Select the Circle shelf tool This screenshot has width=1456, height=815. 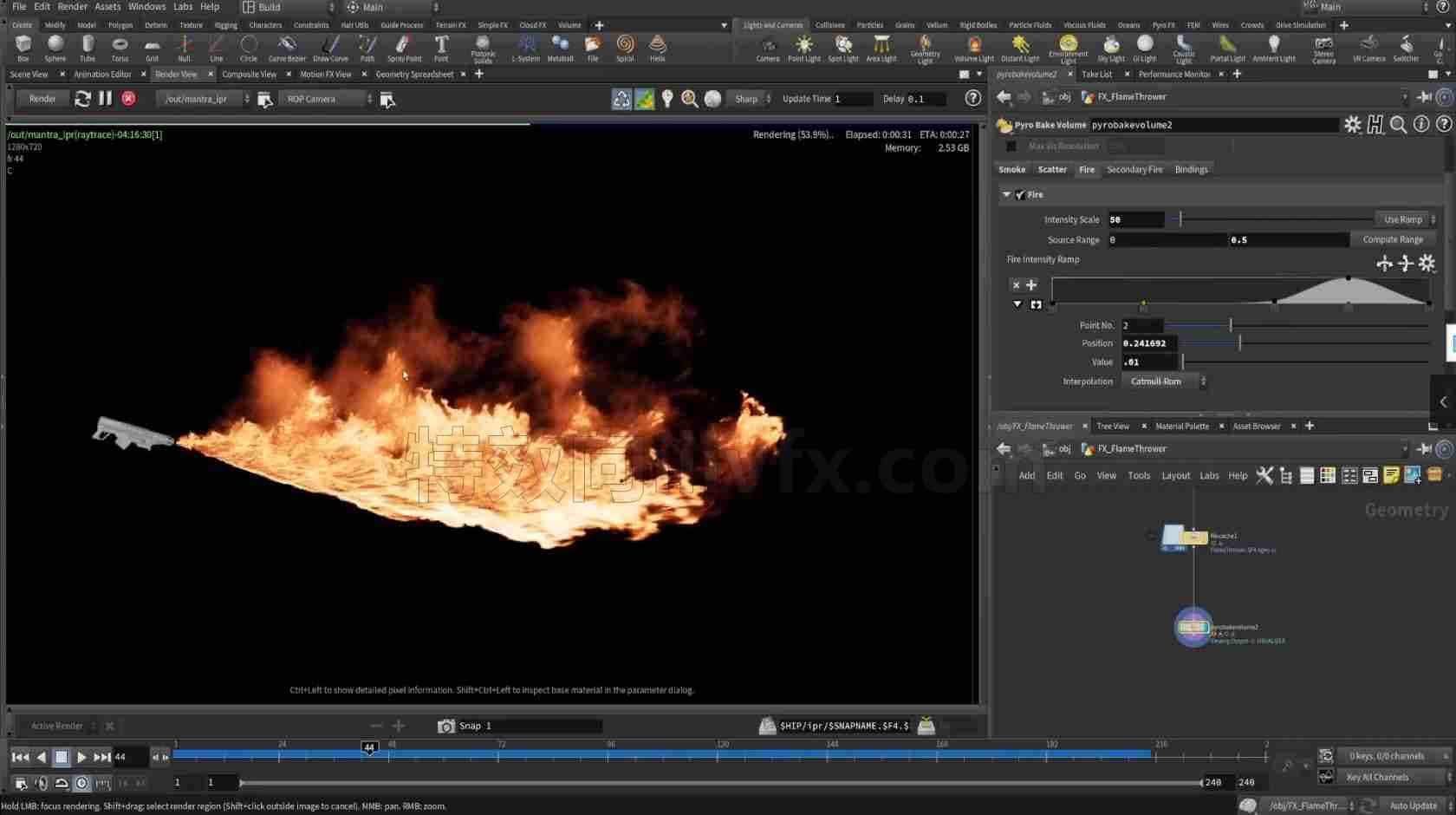point(249,49)
